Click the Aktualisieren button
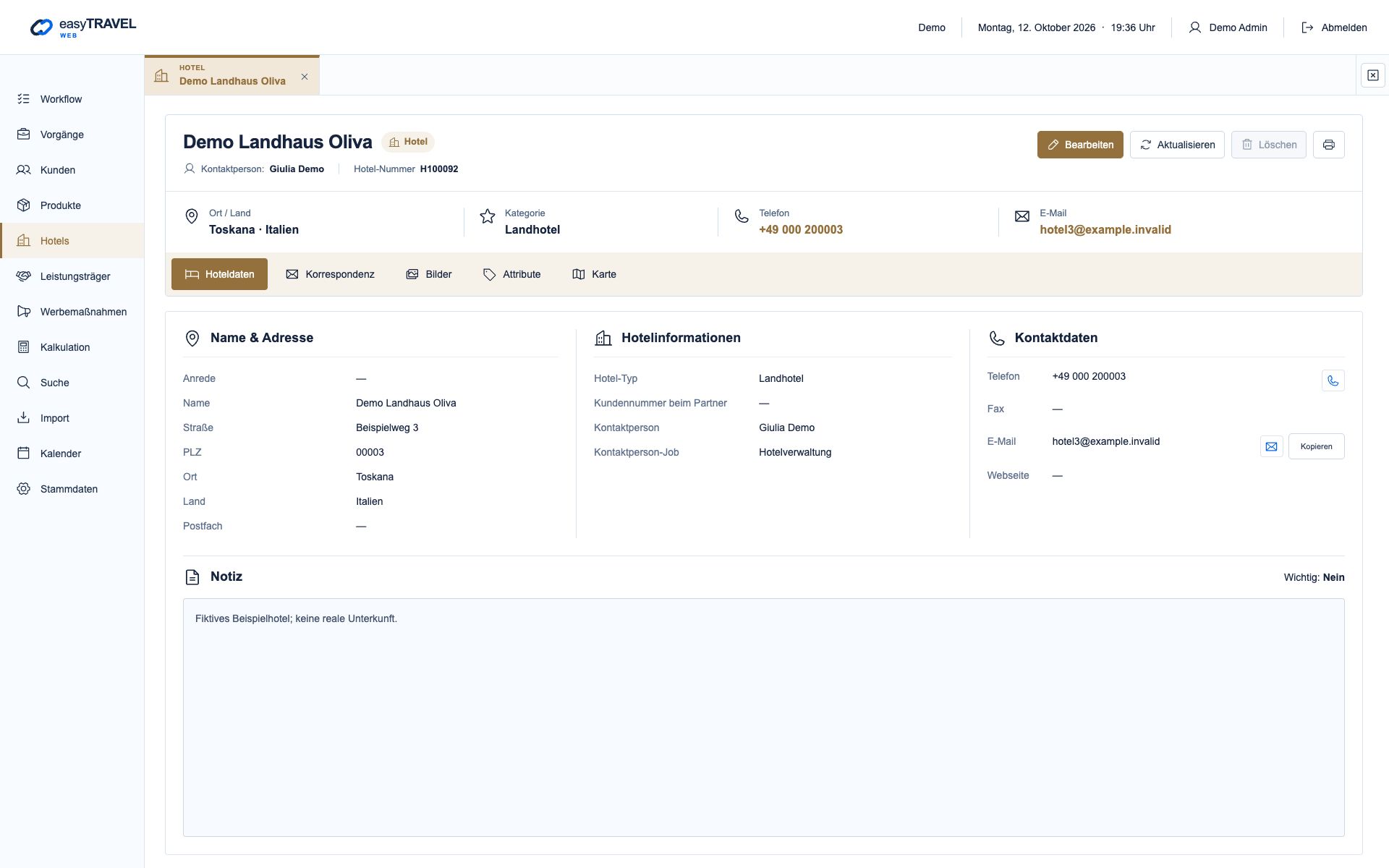Screen dimensions: 1389x868 [1177, 145]
